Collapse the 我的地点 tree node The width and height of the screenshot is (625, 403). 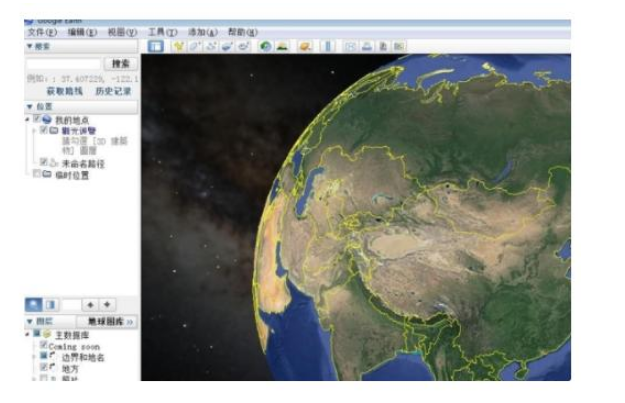click(28, 119)
